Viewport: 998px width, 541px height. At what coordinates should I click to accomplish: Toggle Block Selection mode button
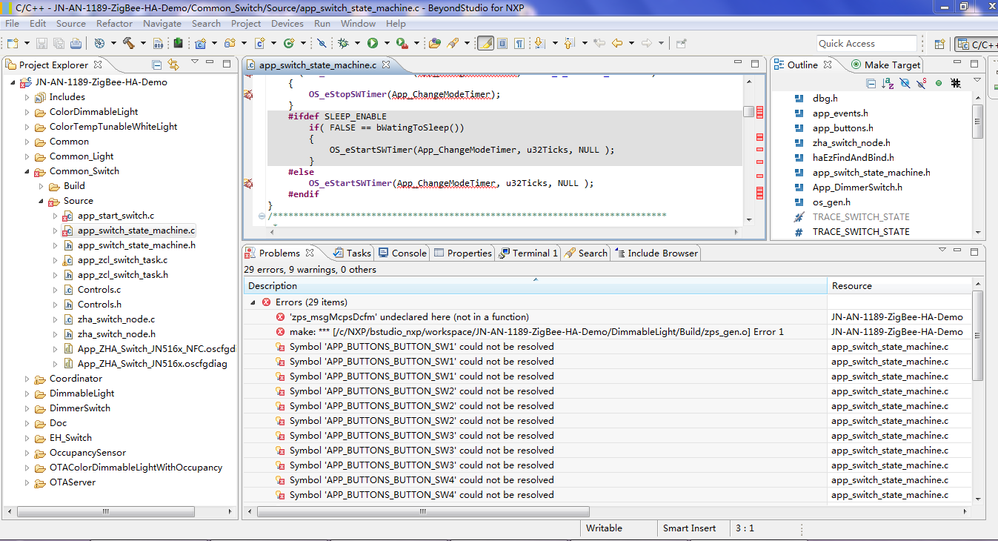click(503, 43)
